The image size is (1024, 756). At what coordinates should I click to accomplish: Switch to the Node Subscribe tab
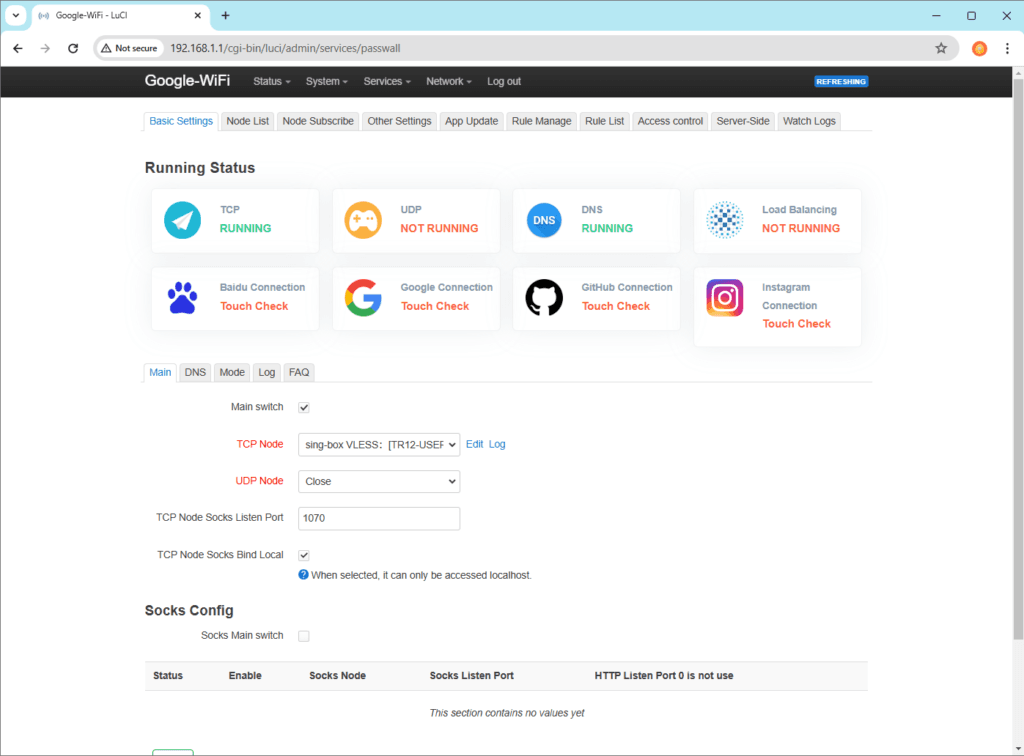(318, 121)
